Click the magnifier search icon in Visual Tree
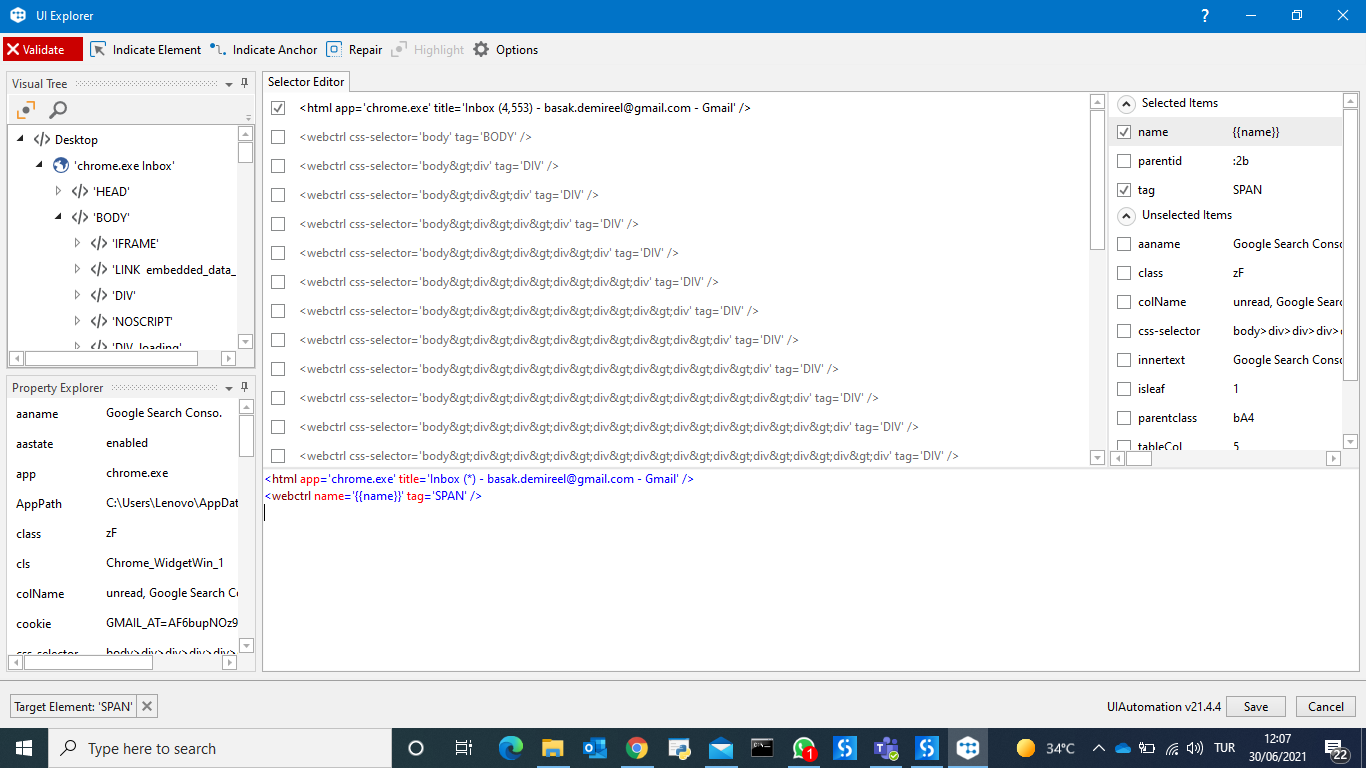 click(x=58, y=110)
